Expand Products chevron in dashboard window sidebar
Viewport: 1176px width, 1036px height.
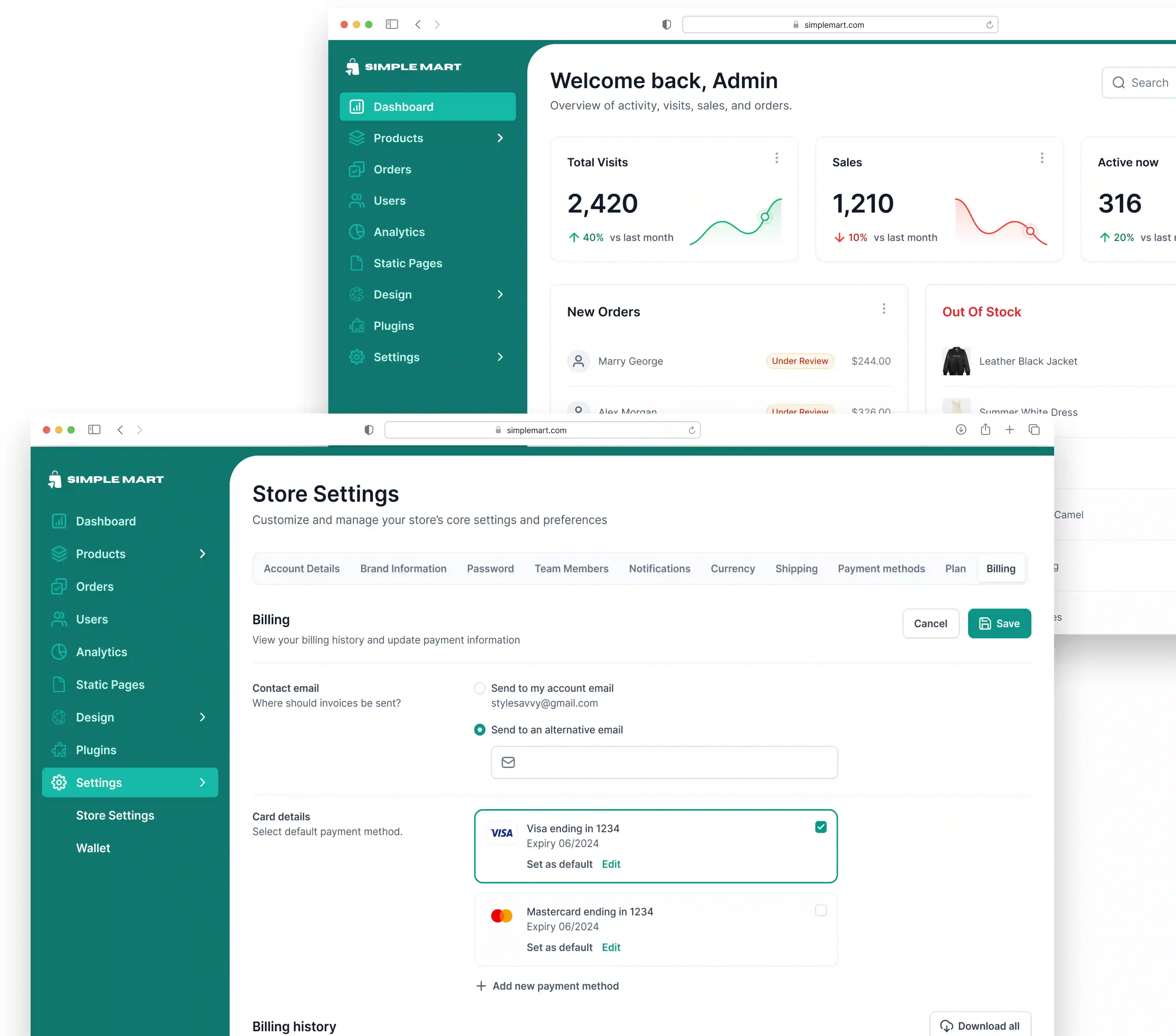(x=500, y=138)
